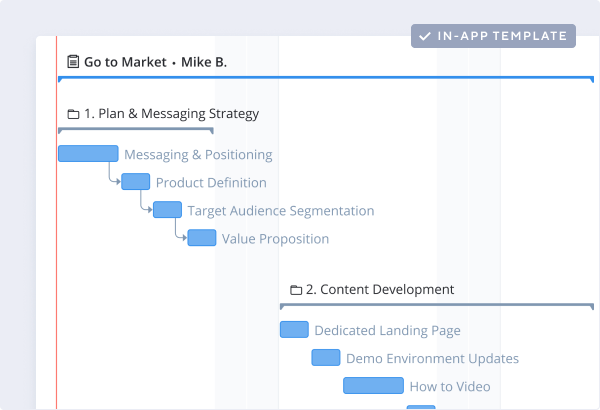Click the Product Definition task bar
600x410 pixels.
coord(135,181)
